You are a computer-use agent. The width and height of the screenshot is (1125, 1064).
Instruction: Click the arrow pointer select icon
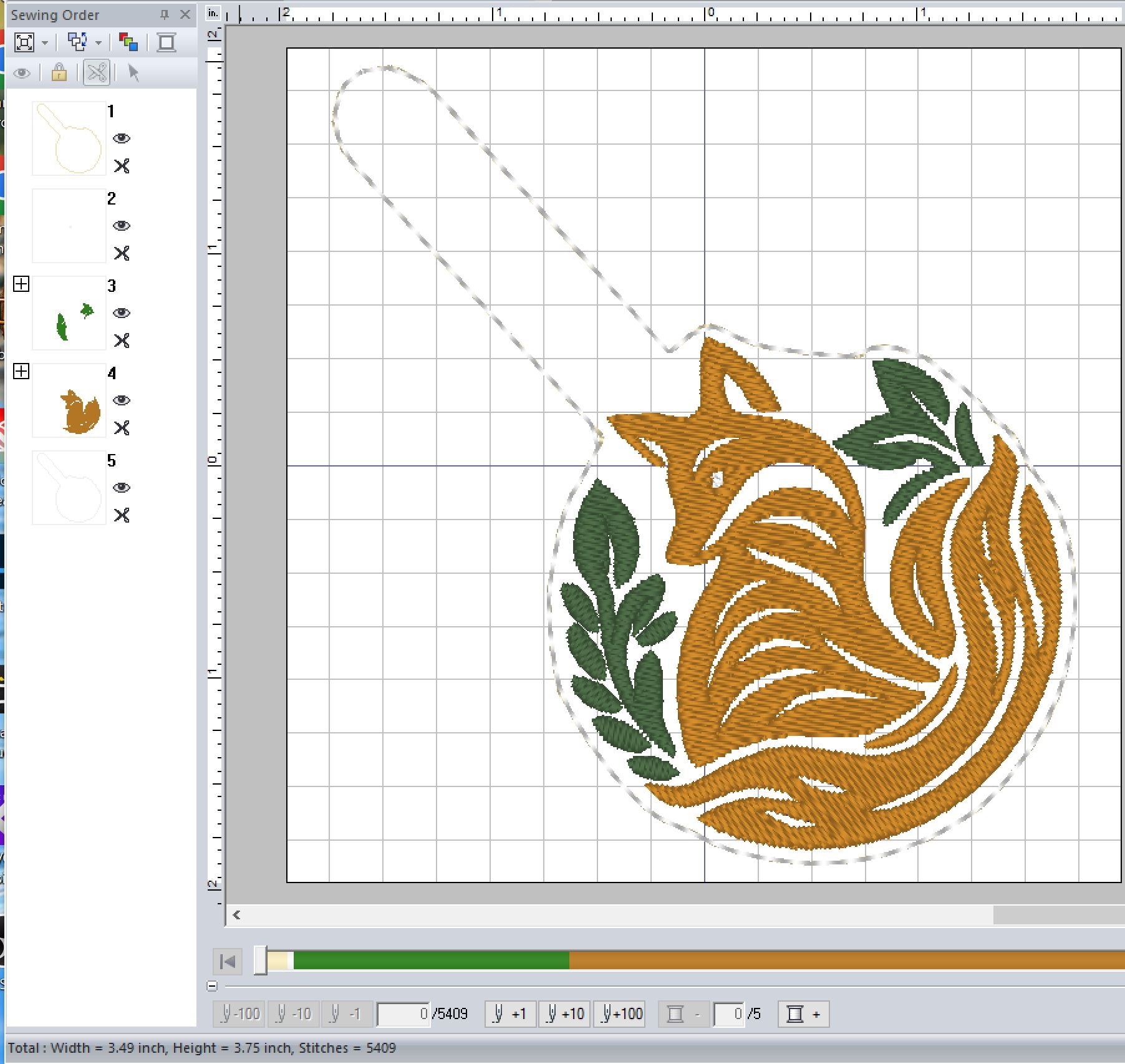coord(133,73)
